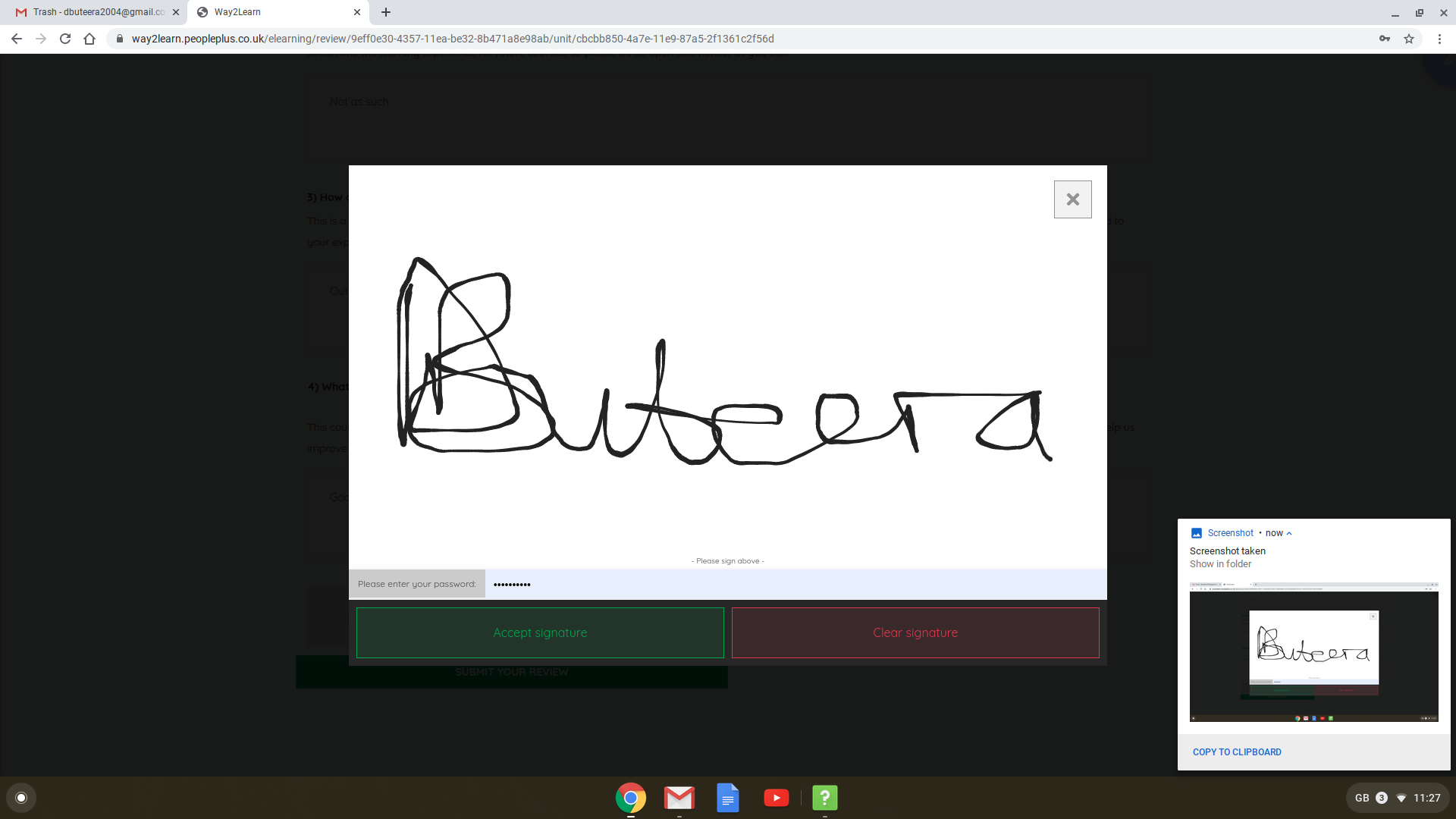Collapse the screenshot notification with the chevron
Screen dimensions: 1456x819
[x=1289, y=532]
